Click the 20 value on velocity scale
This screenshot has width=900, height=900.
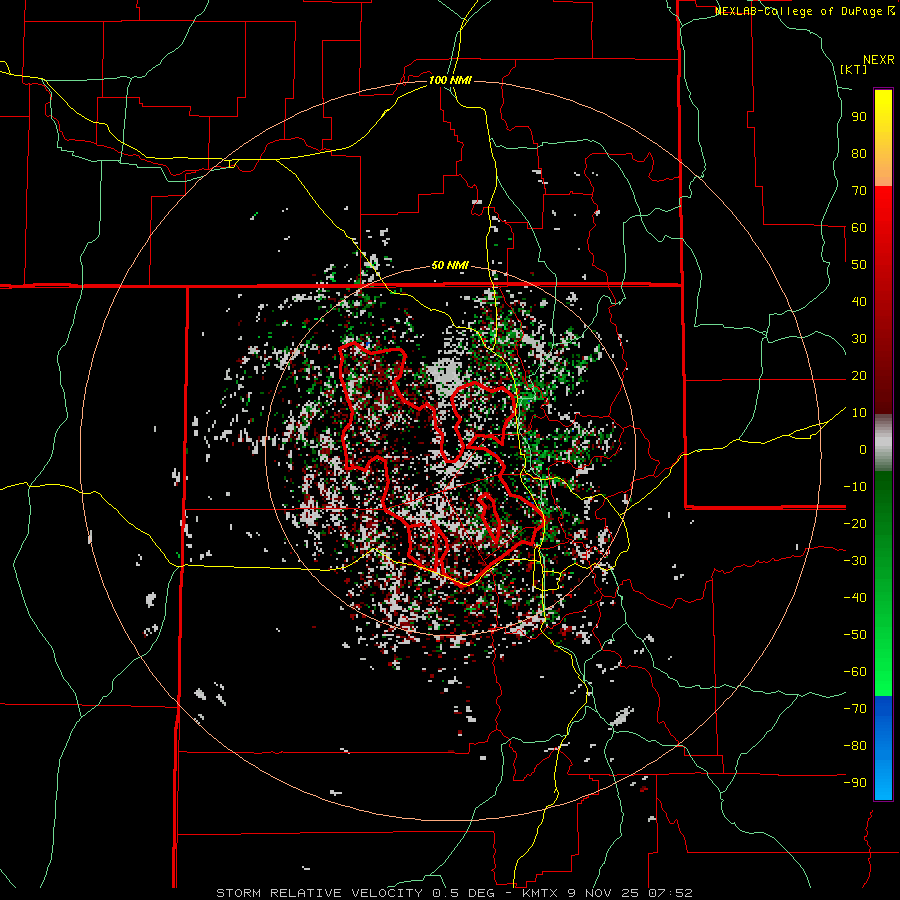point(859,375)
